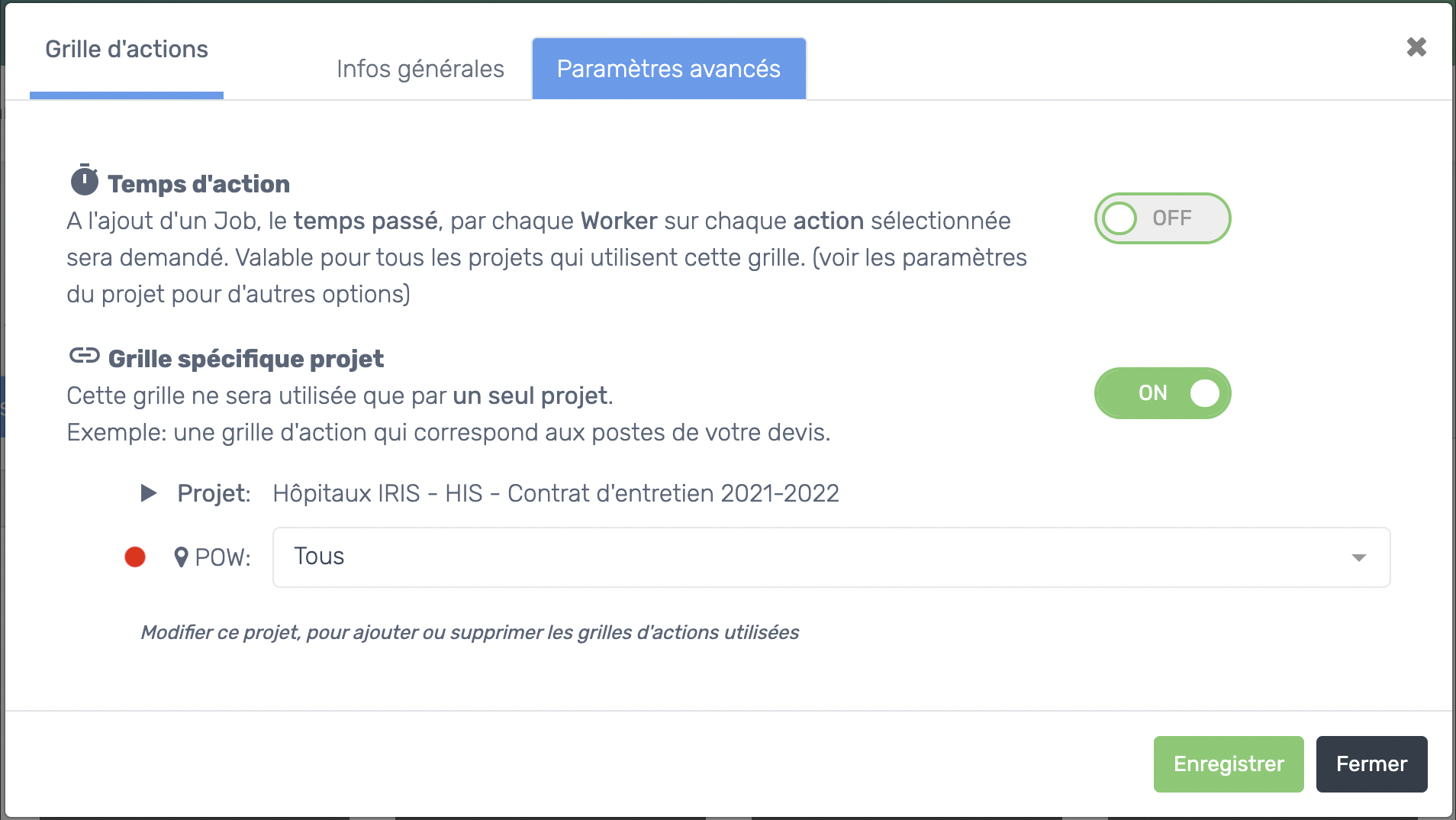Open the POW dropdown showing Tous
This screenshot has height=820, width=1456.
click(x=831, y=557)
